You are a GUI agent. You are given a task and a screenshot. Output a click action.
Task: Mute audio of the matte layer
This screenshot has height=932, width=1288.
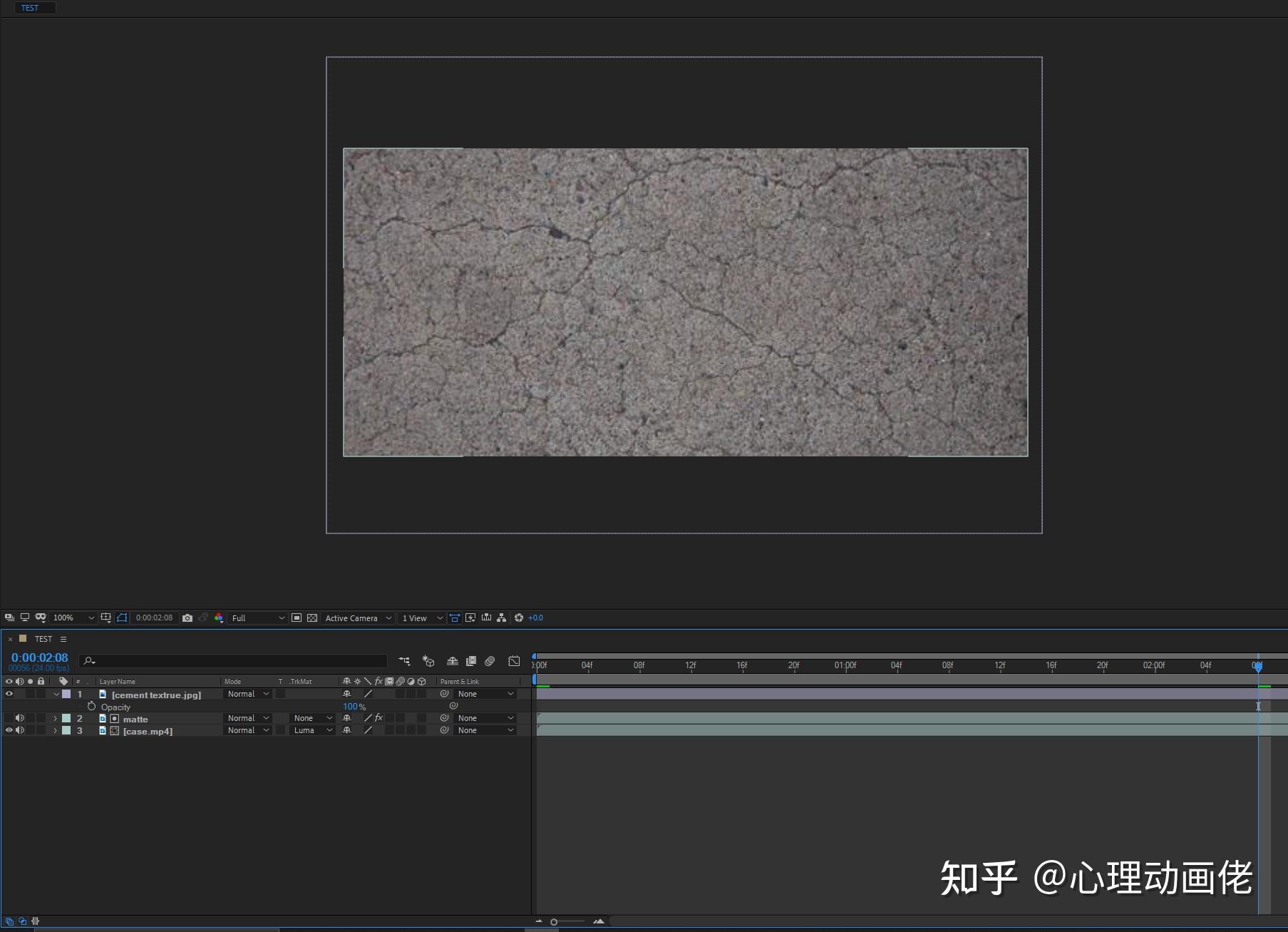(20, 718)
